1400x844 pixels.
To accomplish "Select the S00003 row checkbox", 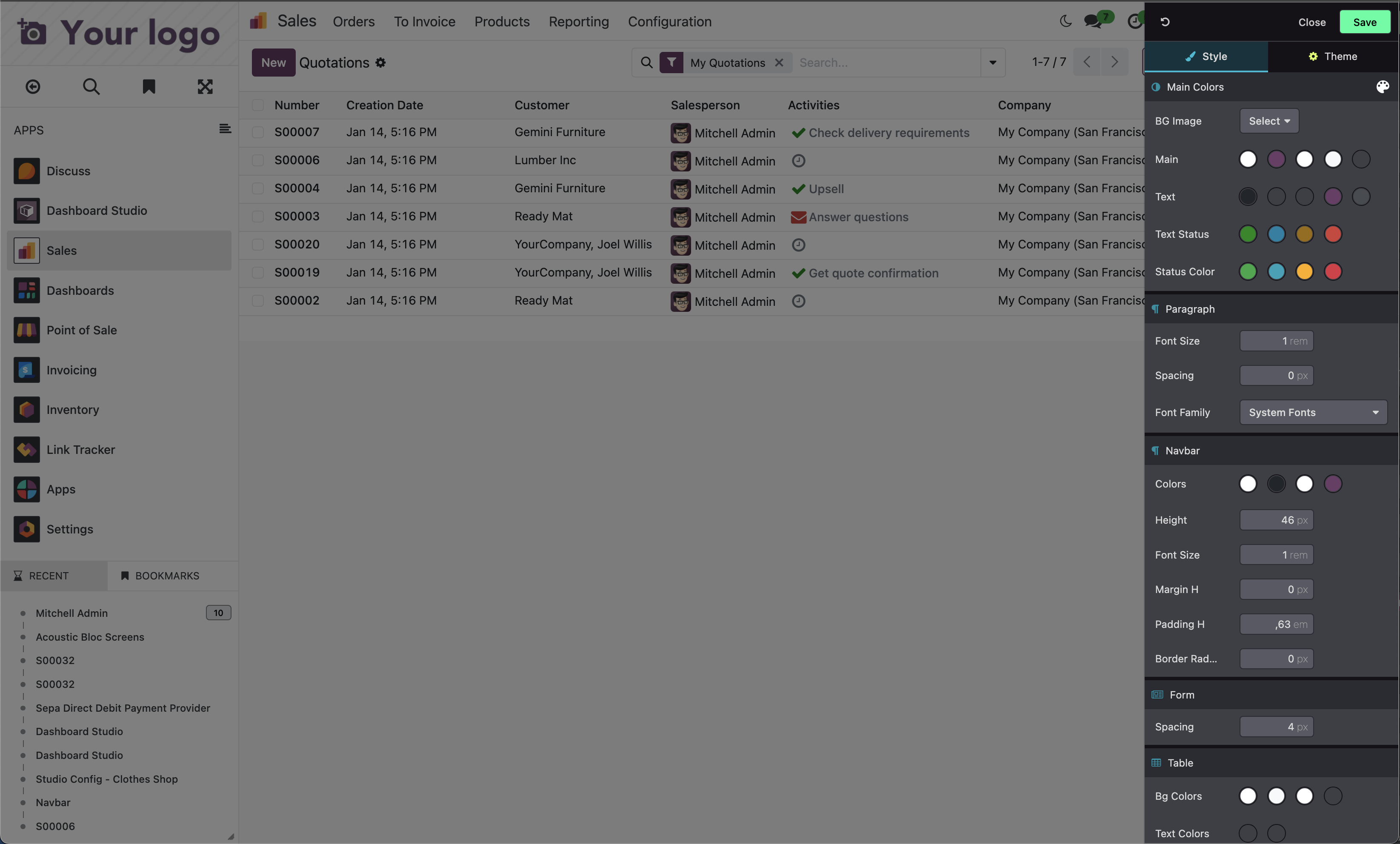I will (x=258, y=217).
